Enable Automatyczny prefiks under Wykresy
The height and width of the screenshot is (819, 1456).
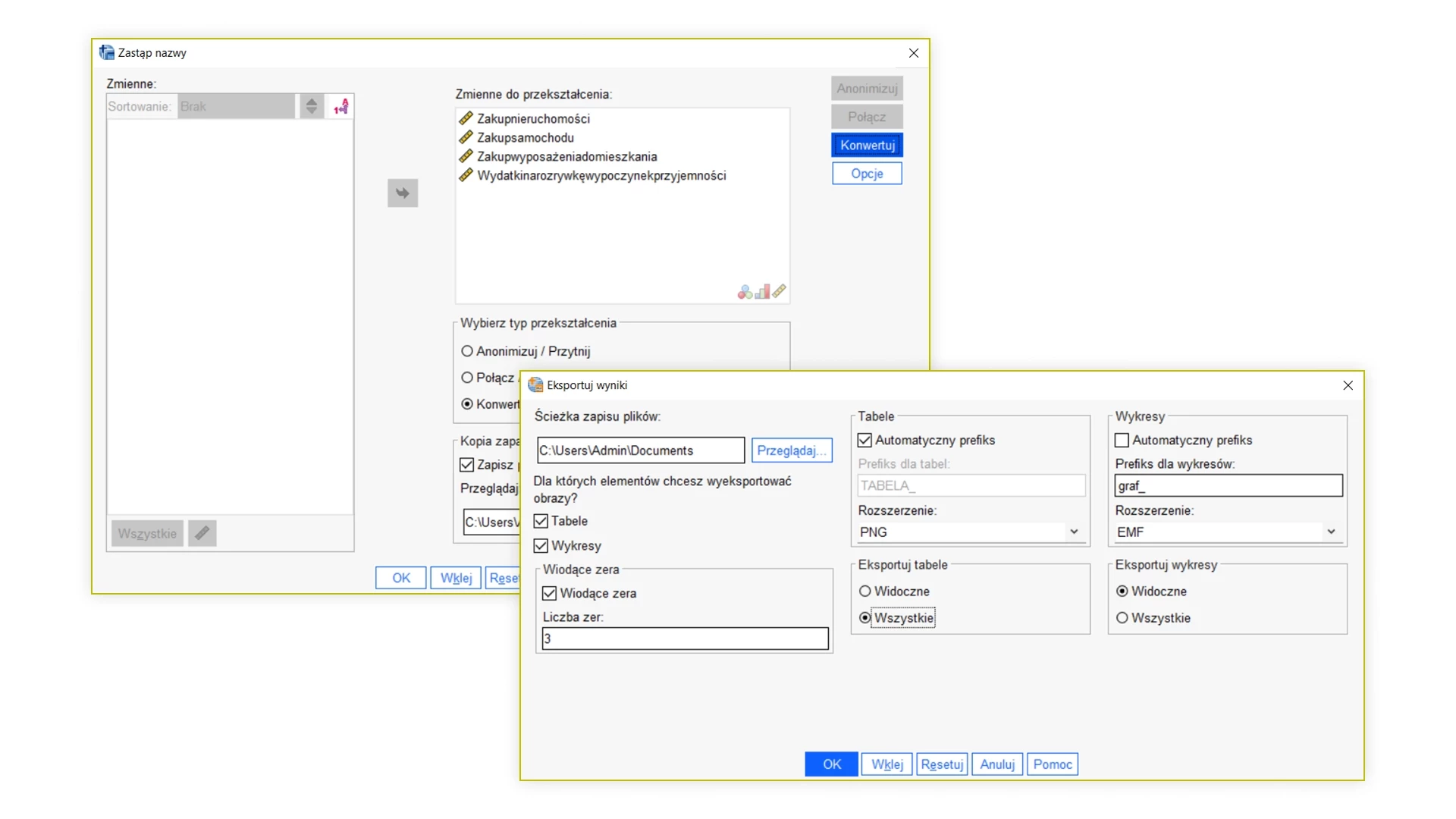coord(1122,441)
